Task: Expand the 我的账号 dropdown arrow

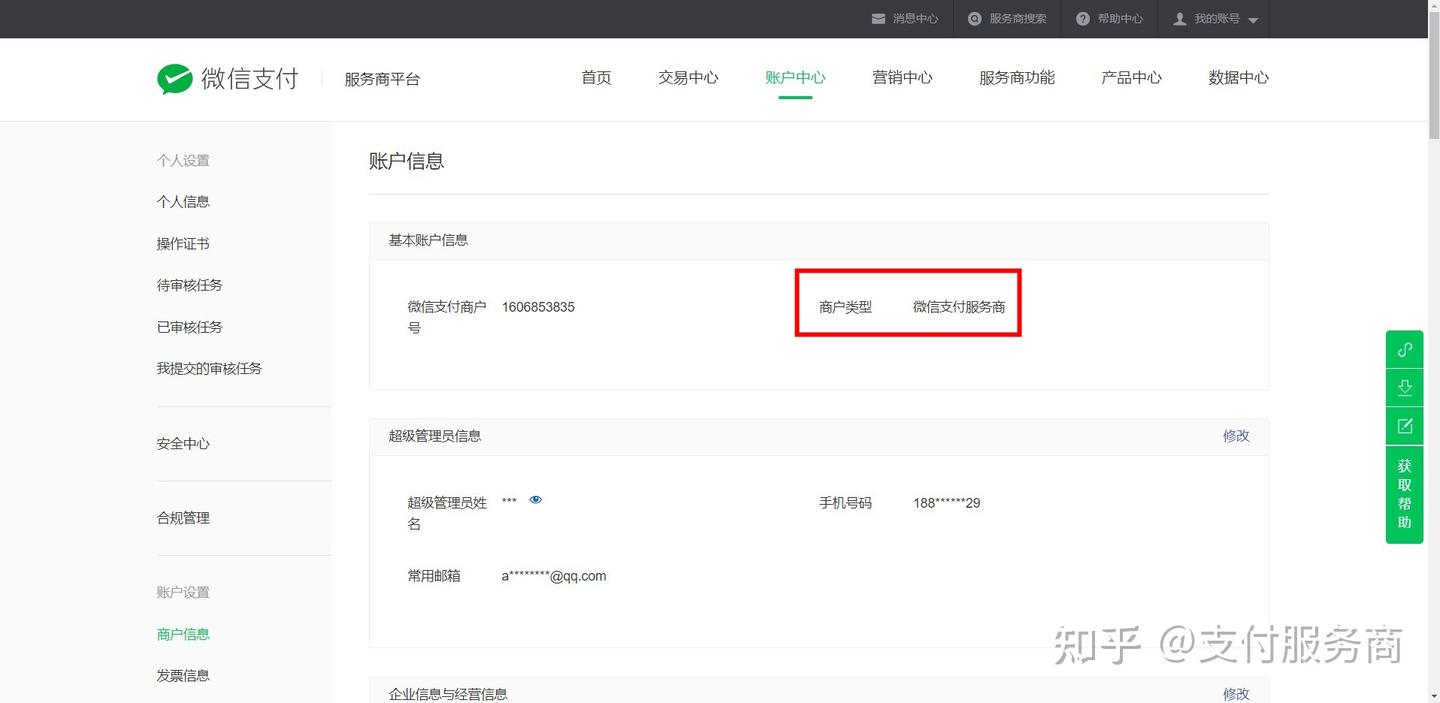Action: (x=1253, y=20)
